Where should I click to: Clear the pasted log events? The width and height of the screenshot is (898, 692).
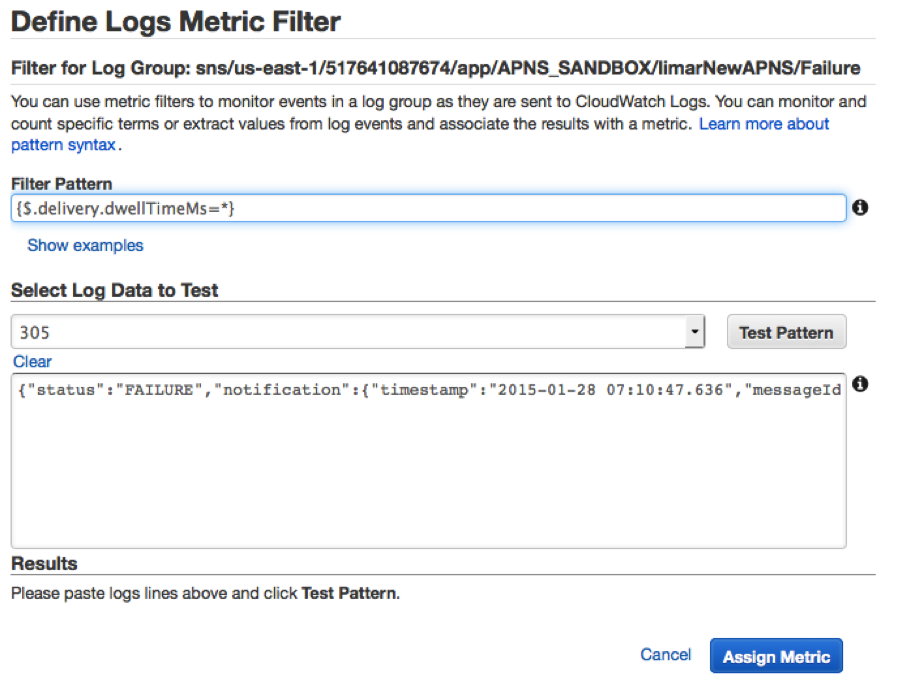(x=32, y=361)
